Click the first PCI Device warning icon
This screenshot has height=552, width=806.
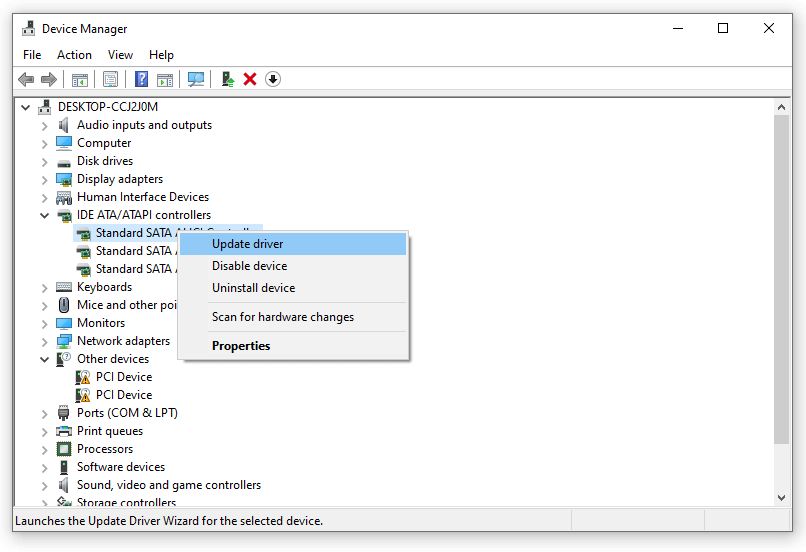click(83, 377)
